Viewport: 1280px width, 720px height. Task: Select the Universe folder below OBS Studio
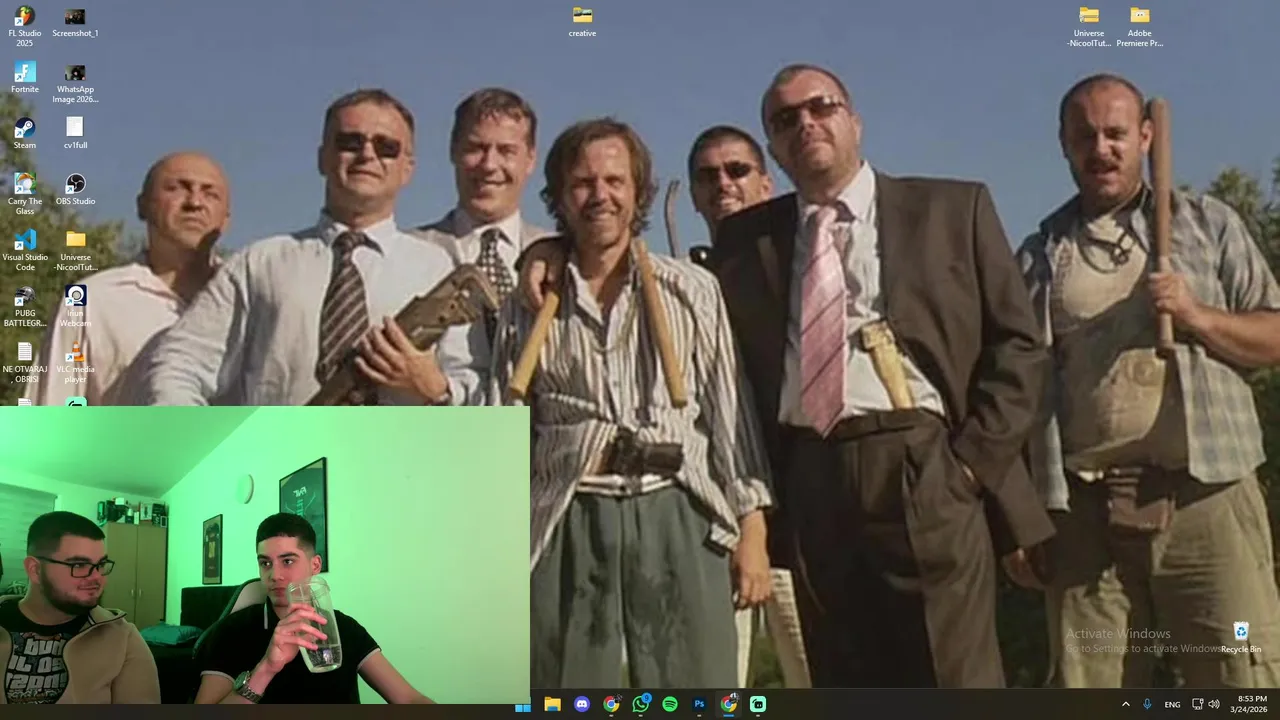pyautogui.click(x=75, y=251)
